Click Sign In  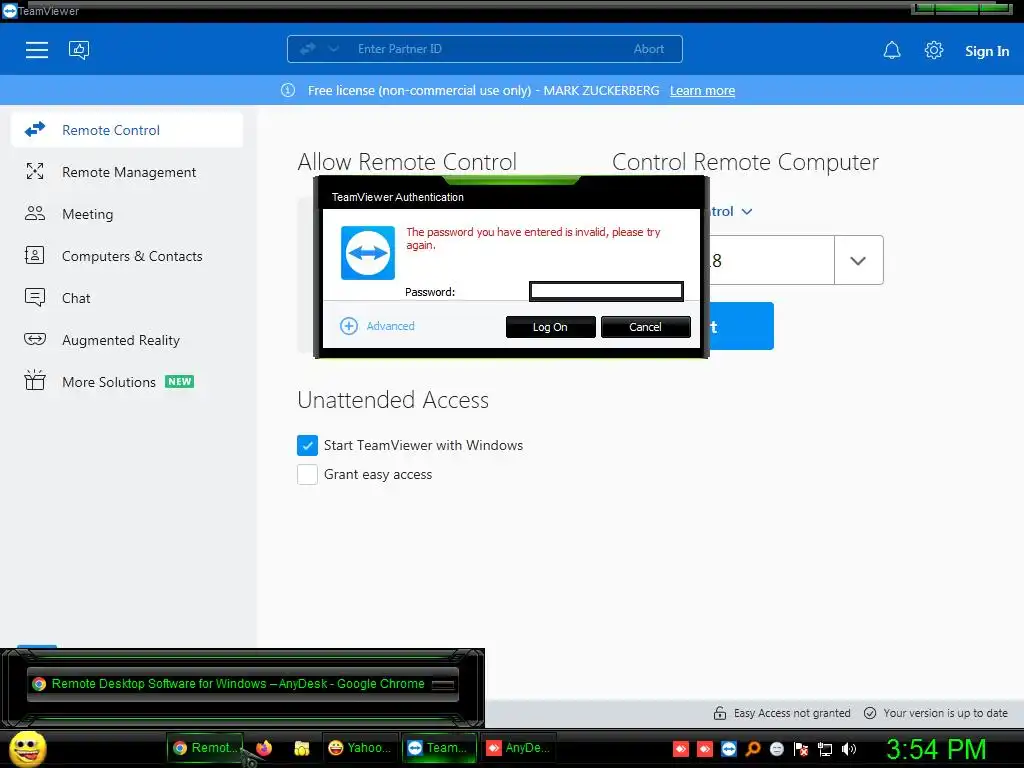click(987, 51)
